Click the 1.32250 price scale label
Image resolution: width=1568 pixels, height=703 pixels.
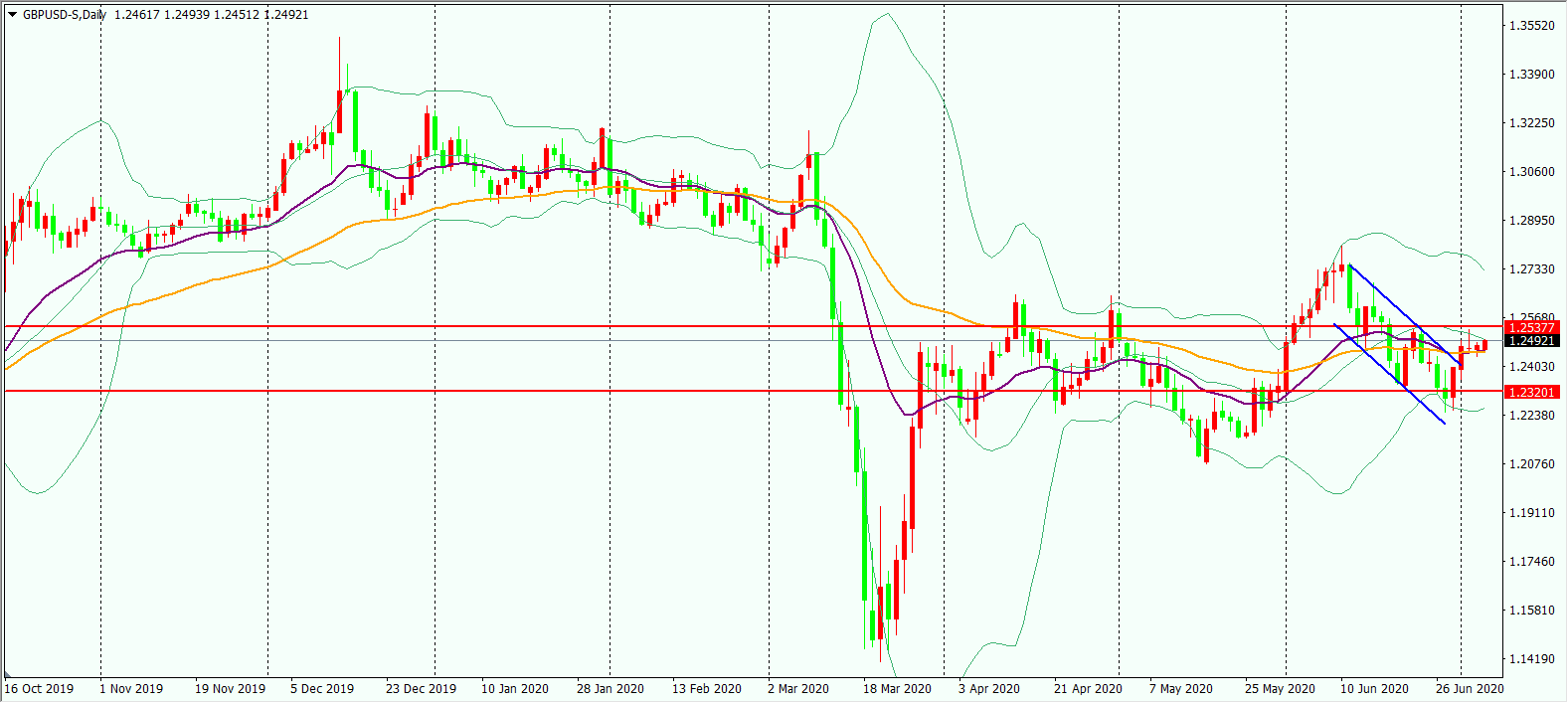pos(1531,122)
